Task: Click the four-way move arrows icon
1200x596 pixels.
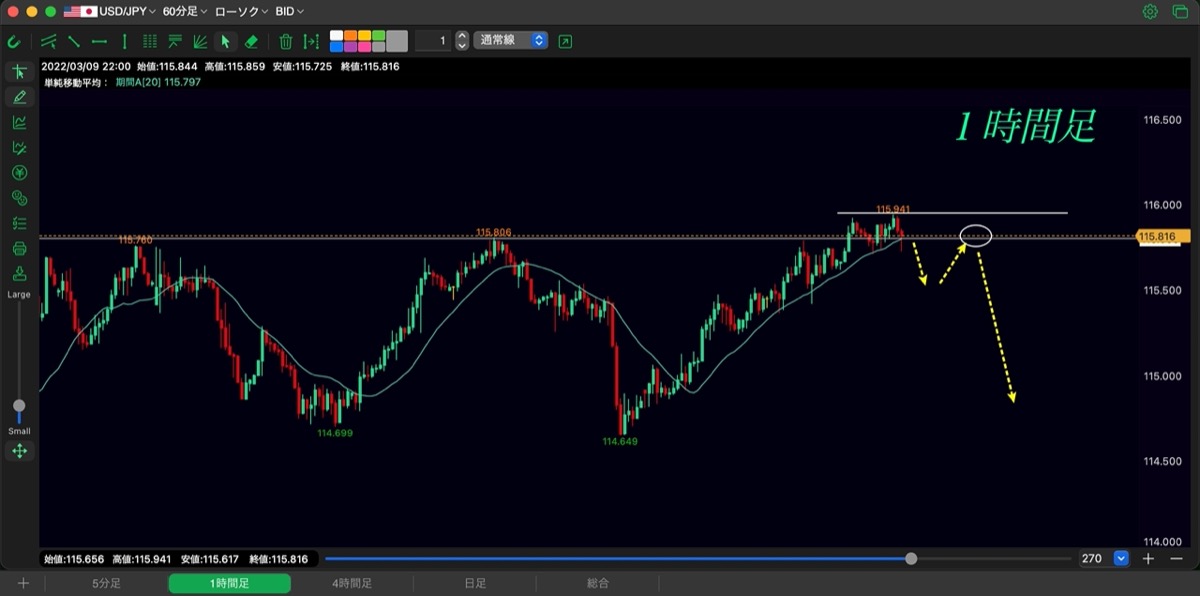Action: click(19, 451)
